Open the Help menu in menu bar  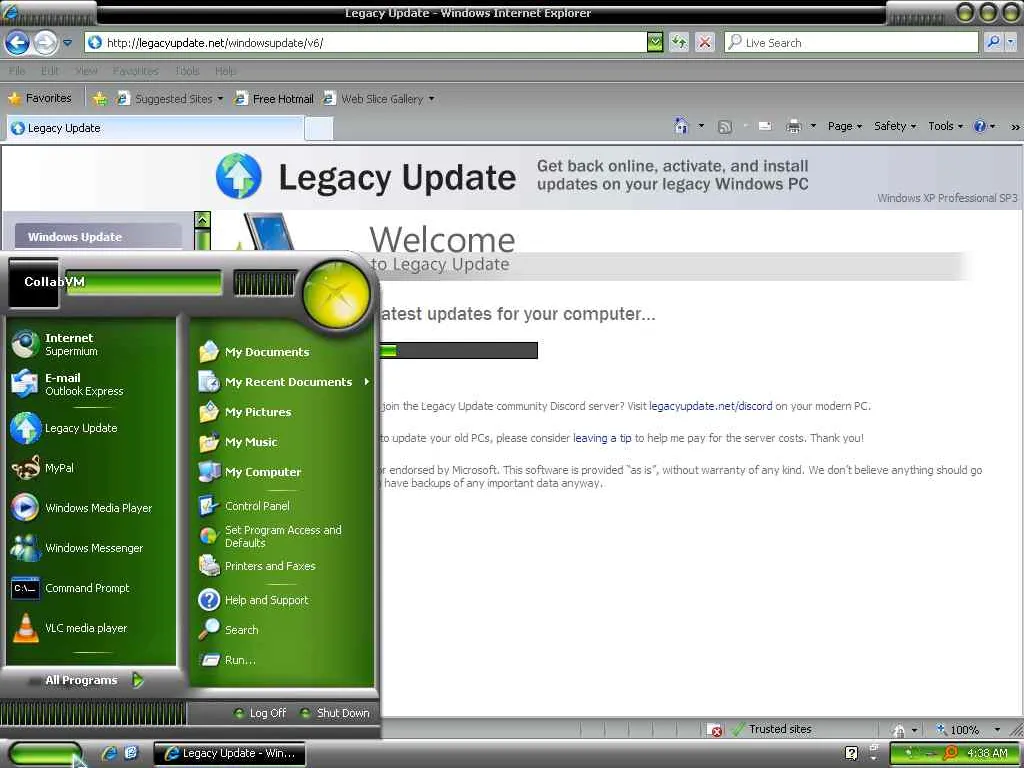225,71
